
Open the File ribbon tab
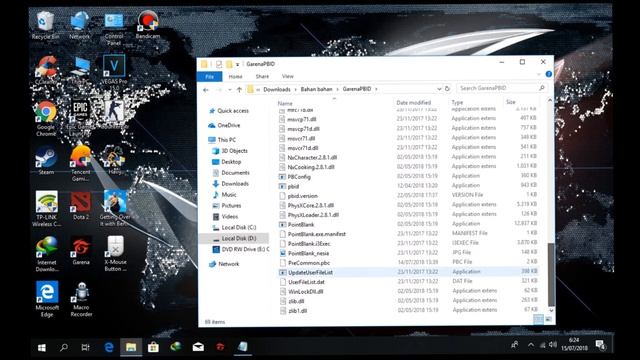tap(210, 76)
